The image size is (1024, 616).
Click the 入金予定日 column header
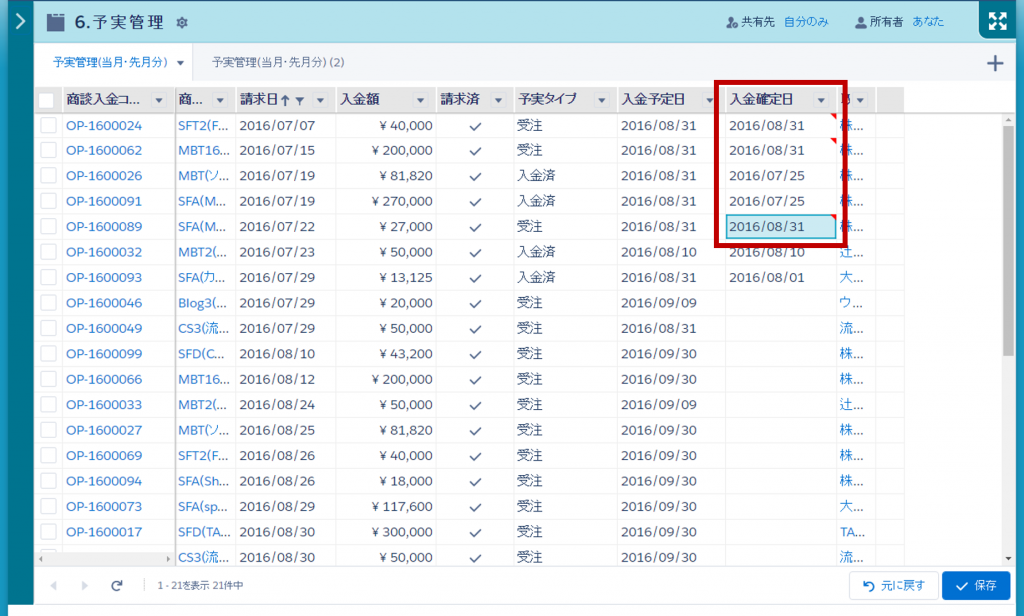(x=653, y=99)
